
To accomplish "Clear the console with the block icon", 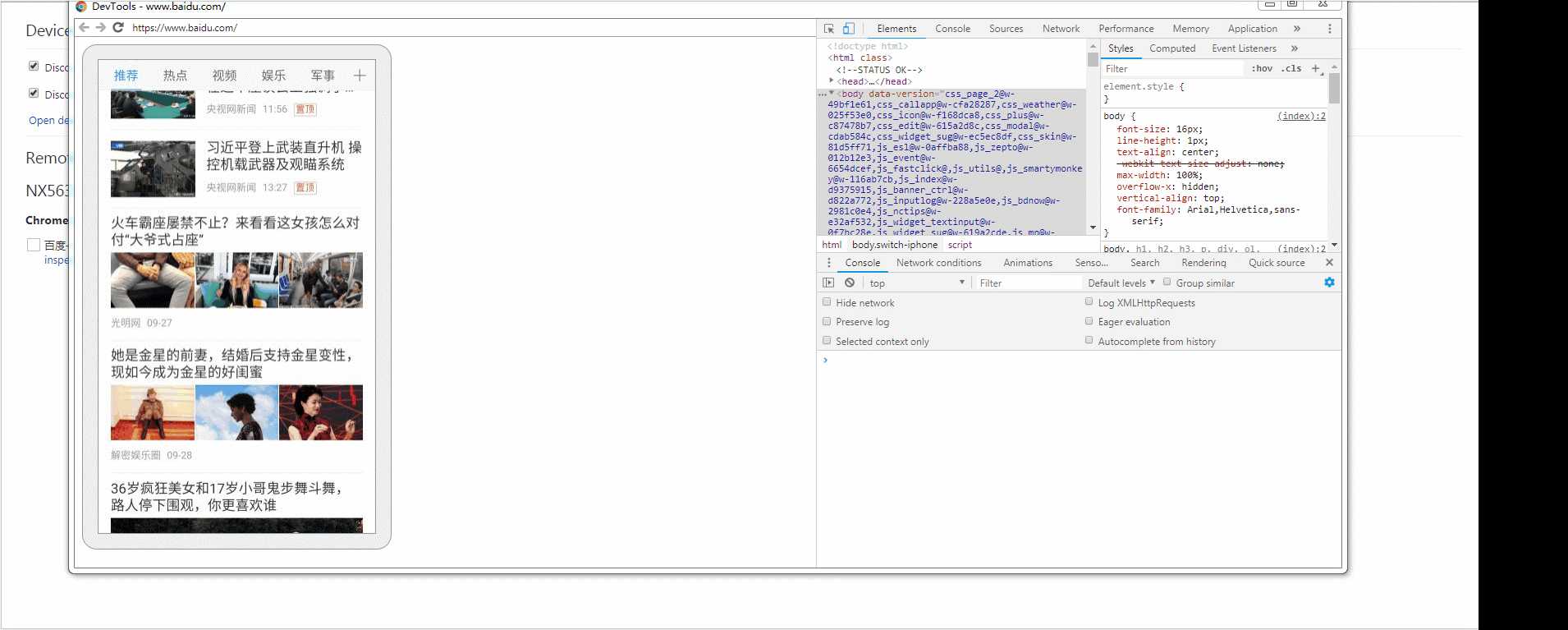I will coord(850,283).
